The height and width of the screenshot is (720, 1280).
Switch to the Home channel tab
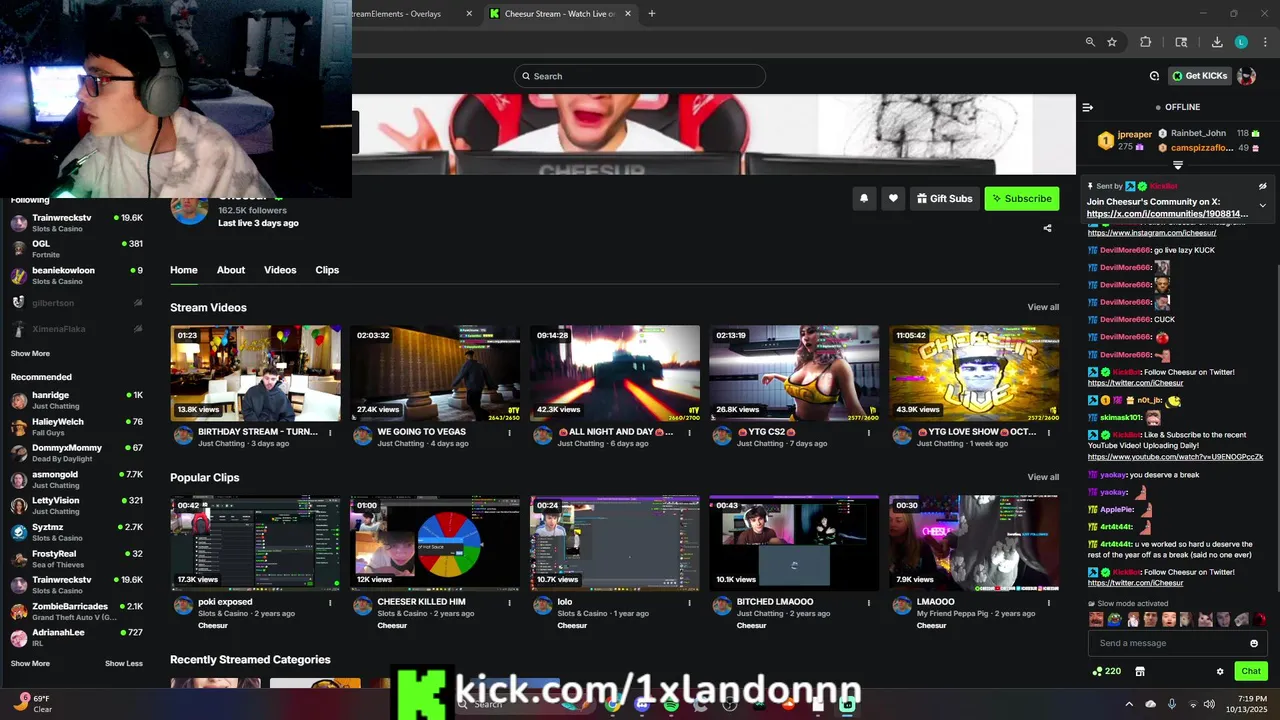tap(184, 270)
